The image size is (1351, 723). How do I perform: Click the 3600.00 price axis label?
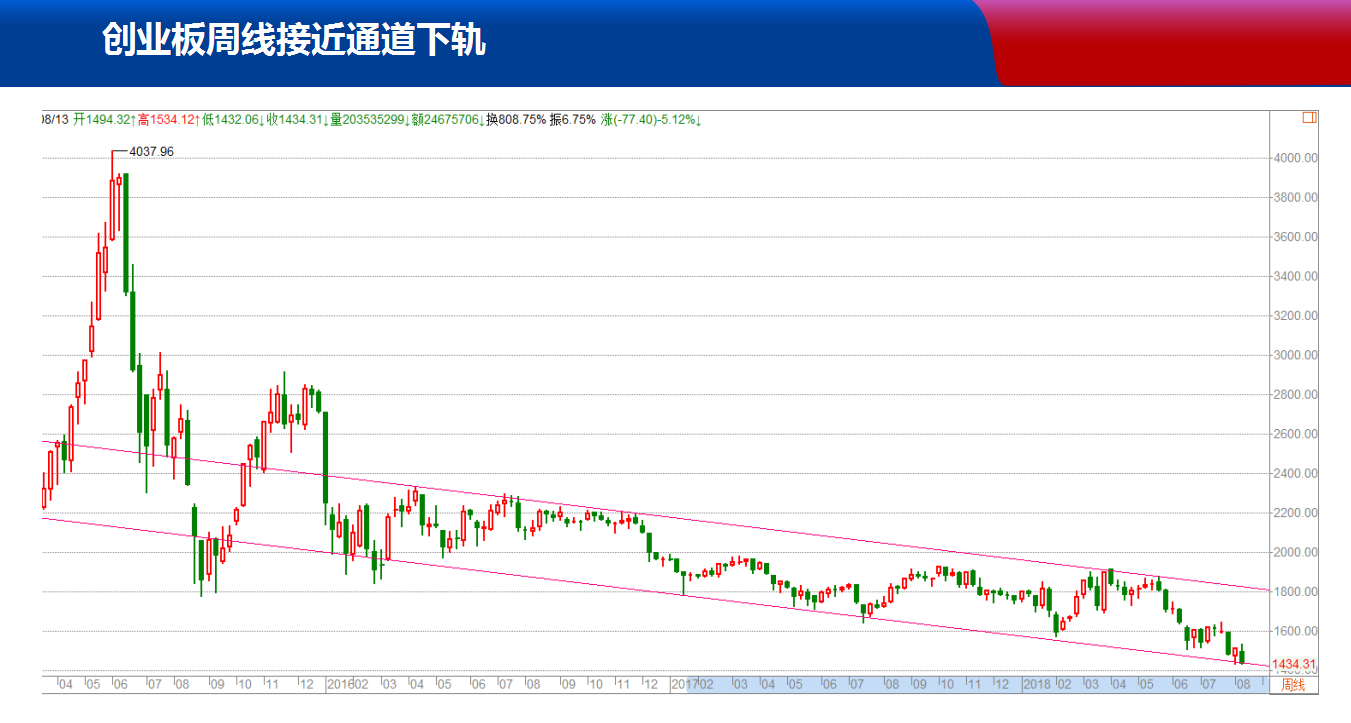[1295, 237]
